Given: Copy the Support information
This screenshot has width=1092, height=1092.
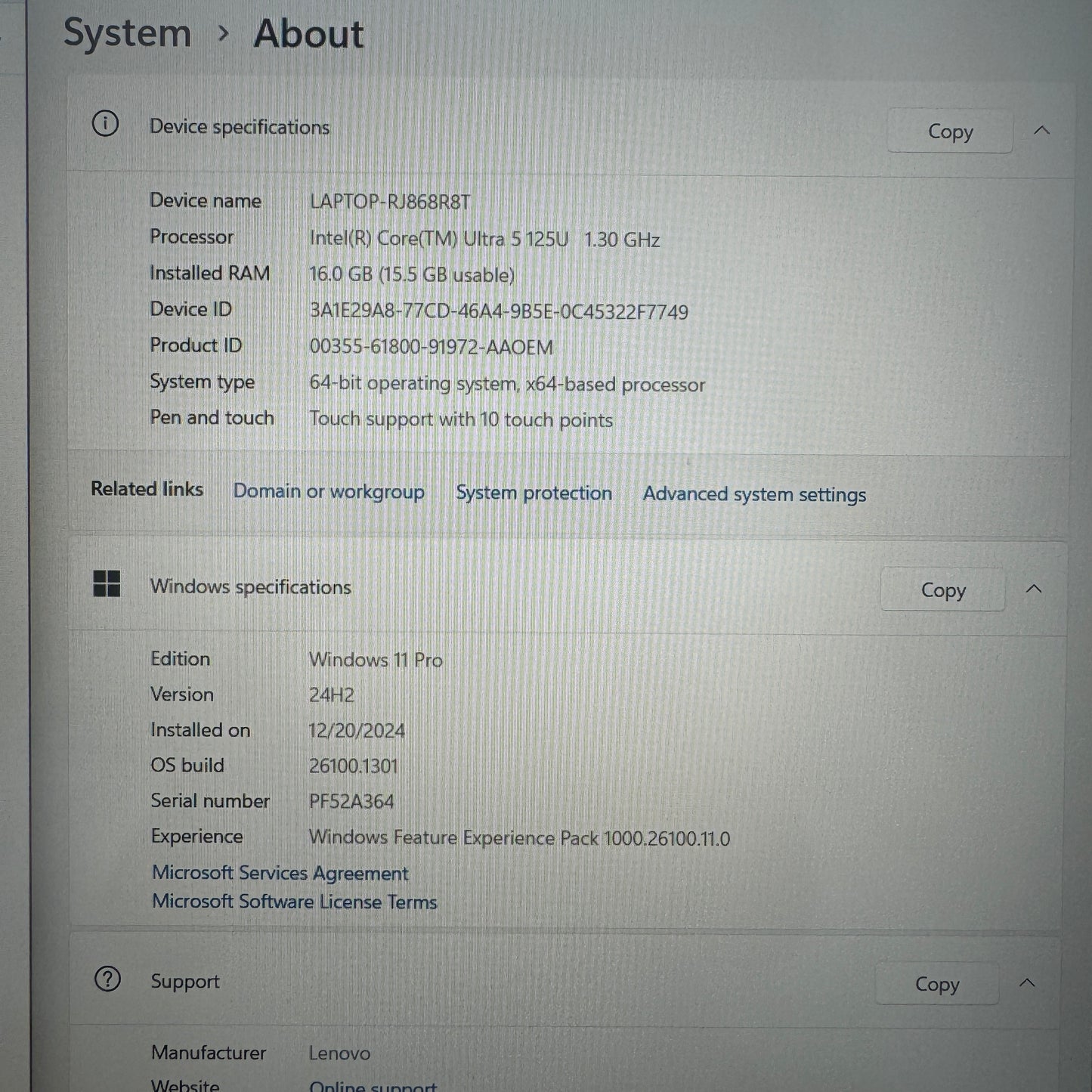Looking at the screenshot, I should pos(937,984).
